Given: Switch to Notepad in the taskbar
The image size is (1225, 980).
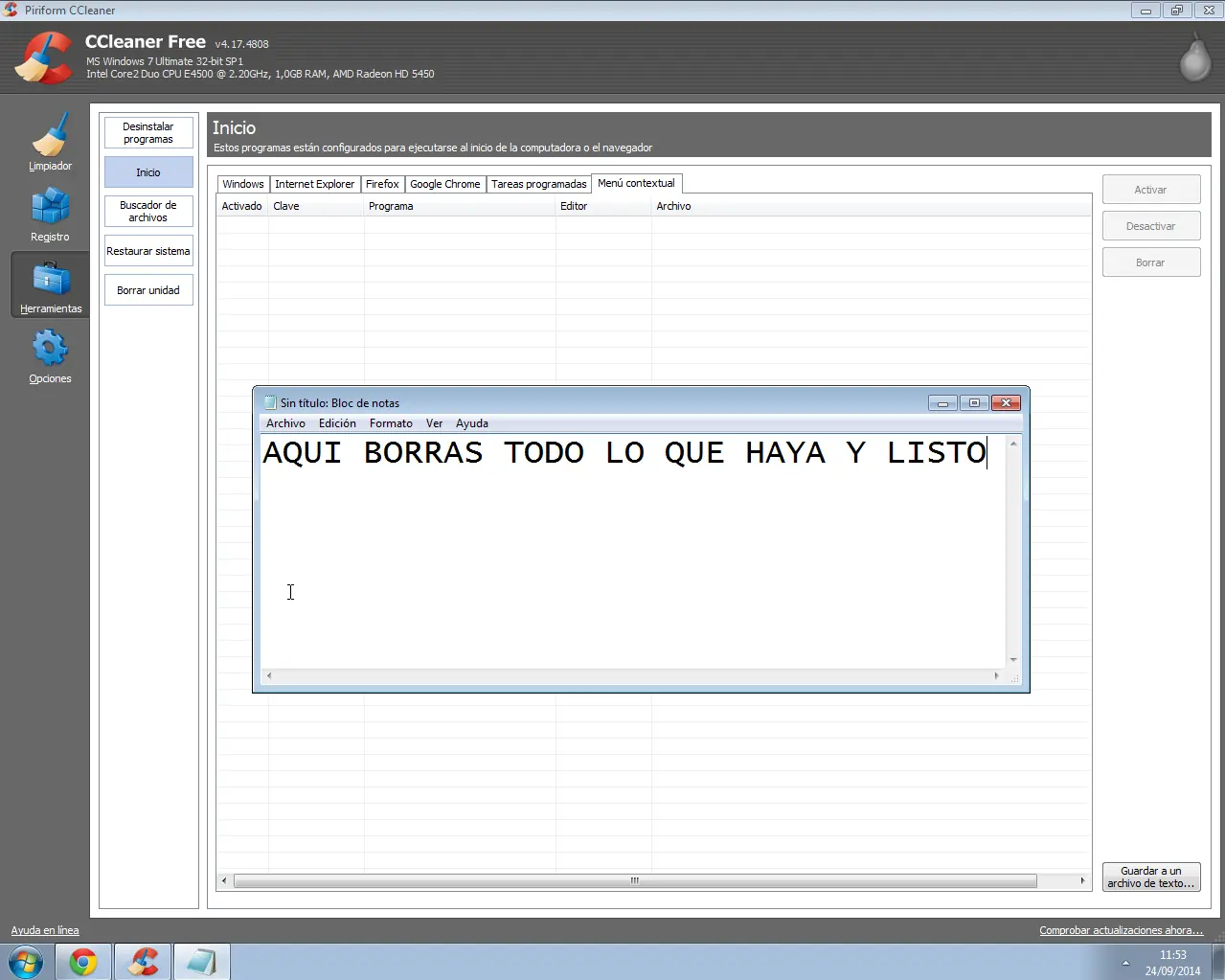Looking at the screenshot, I should click(201, 962).
